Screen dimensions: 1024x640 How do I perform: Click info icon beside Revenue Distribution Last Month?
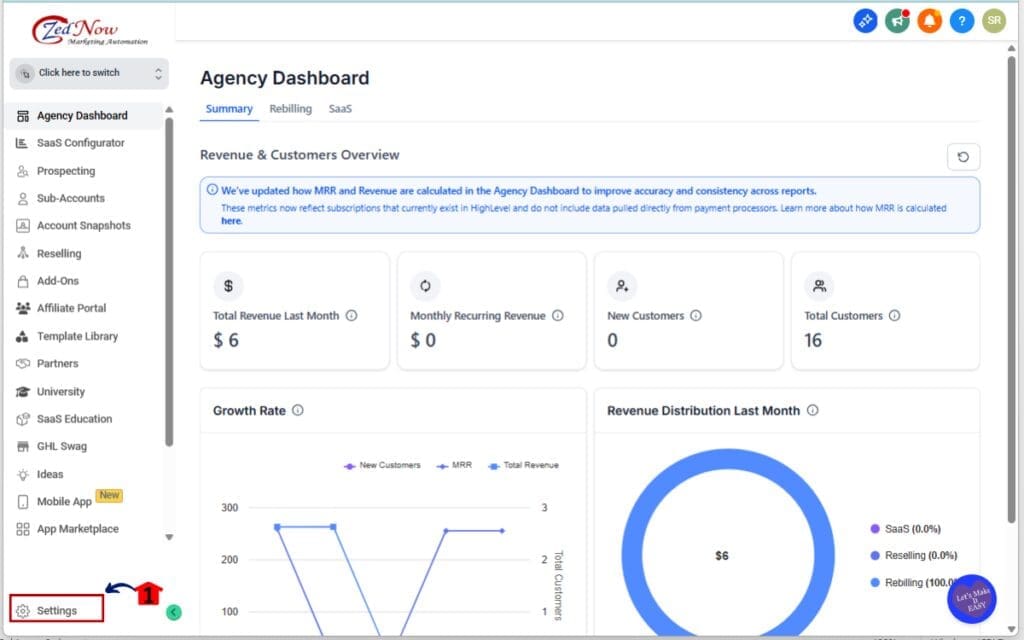pyautogui.click(x=812, y=410)
